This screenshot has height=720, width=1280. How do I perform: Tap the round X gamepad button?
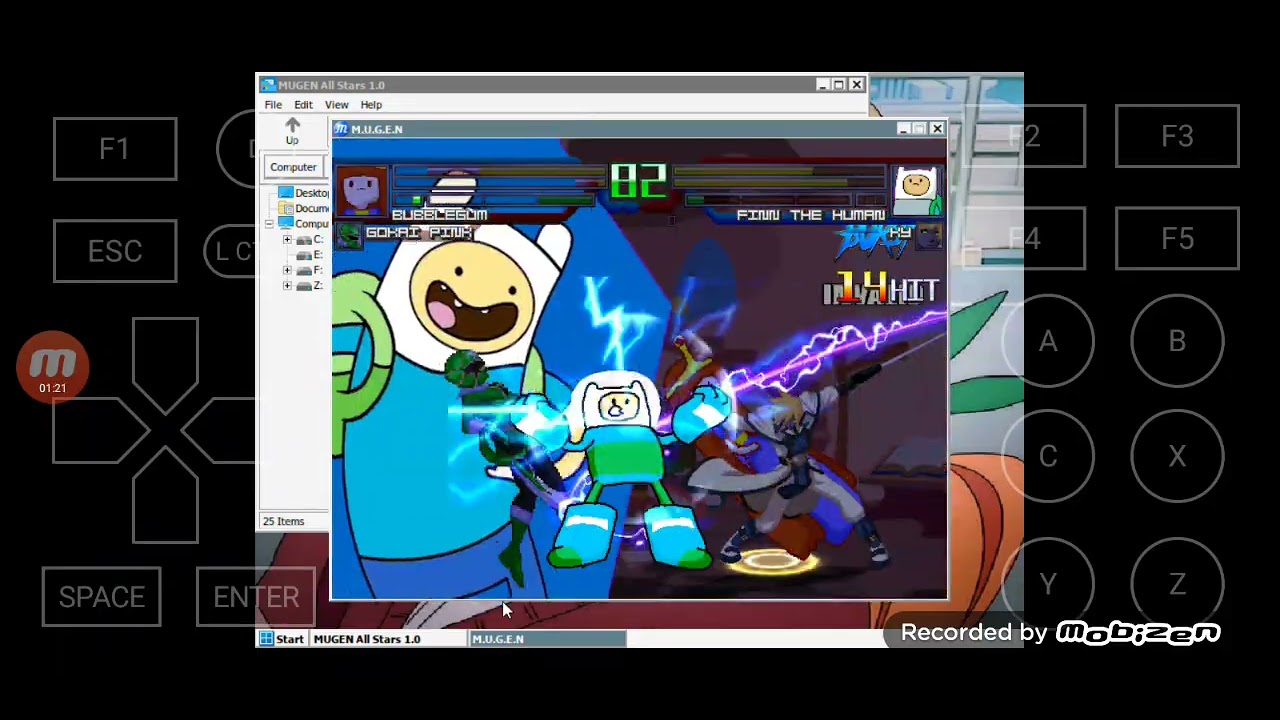point(1177,456)
